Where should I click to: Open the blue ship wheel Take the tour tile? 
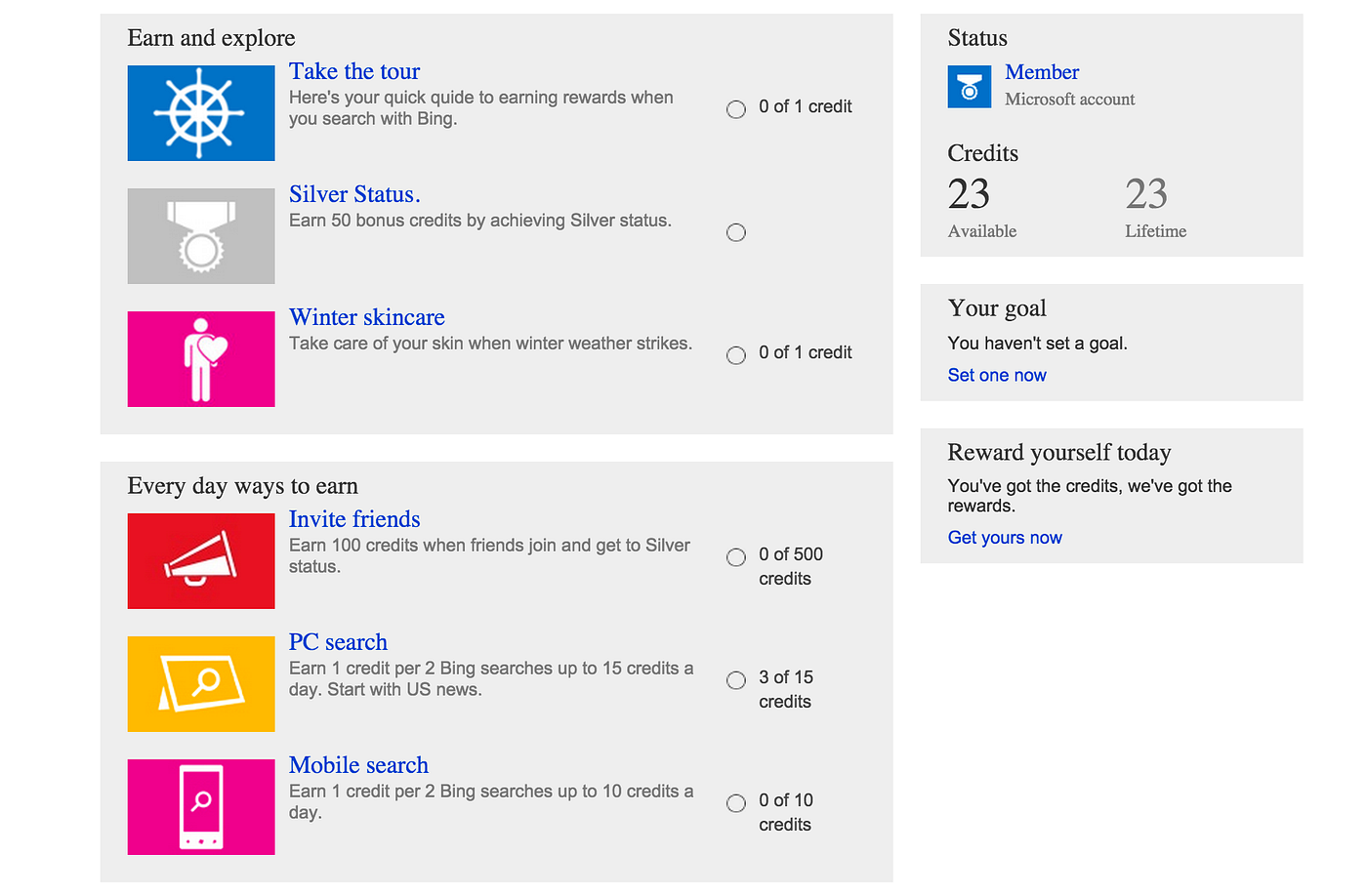tap(201, 113)
